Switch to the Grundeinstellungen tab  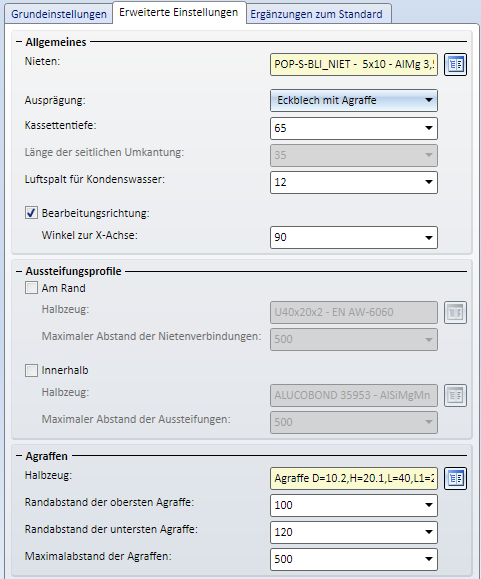point(59,14)
